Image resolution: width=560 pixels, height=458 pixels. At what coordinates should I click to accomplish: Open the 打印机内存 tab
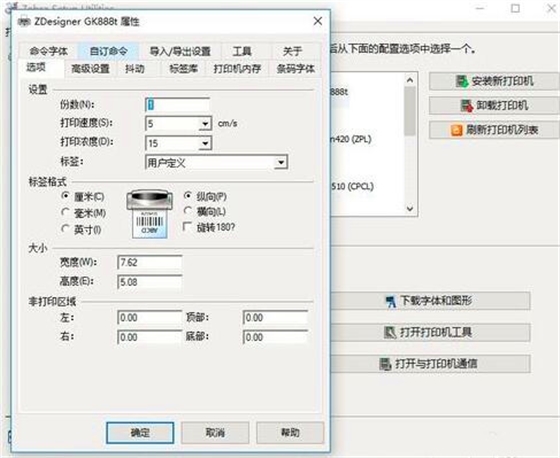(237, 69)
